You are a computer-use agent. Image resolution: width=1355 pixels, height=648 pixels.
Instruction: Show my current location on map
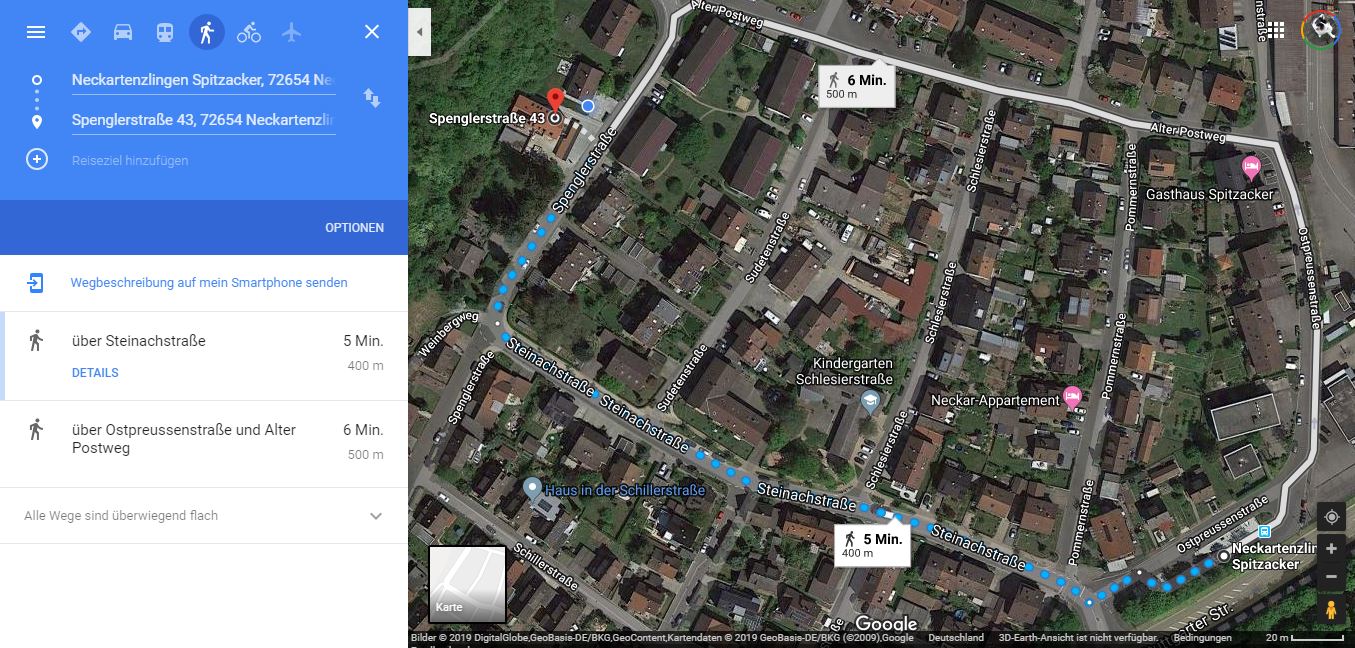pyautogui.click(x=1331, y=517)
